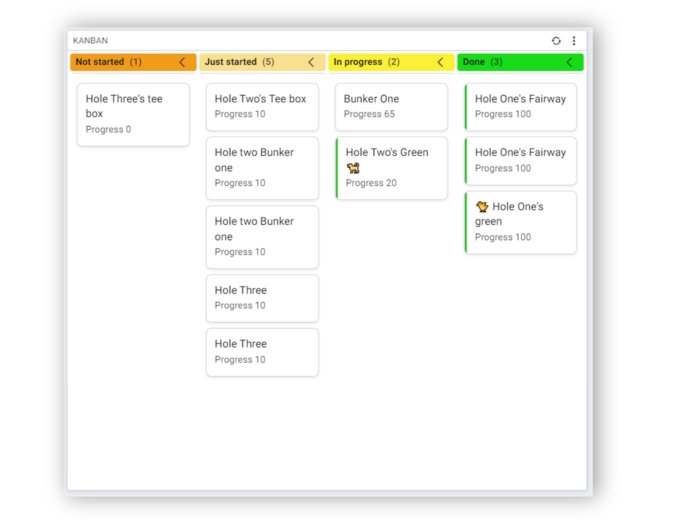676x524 pixels.
Task: Select the Done column header label
Action: coord(474,62)
